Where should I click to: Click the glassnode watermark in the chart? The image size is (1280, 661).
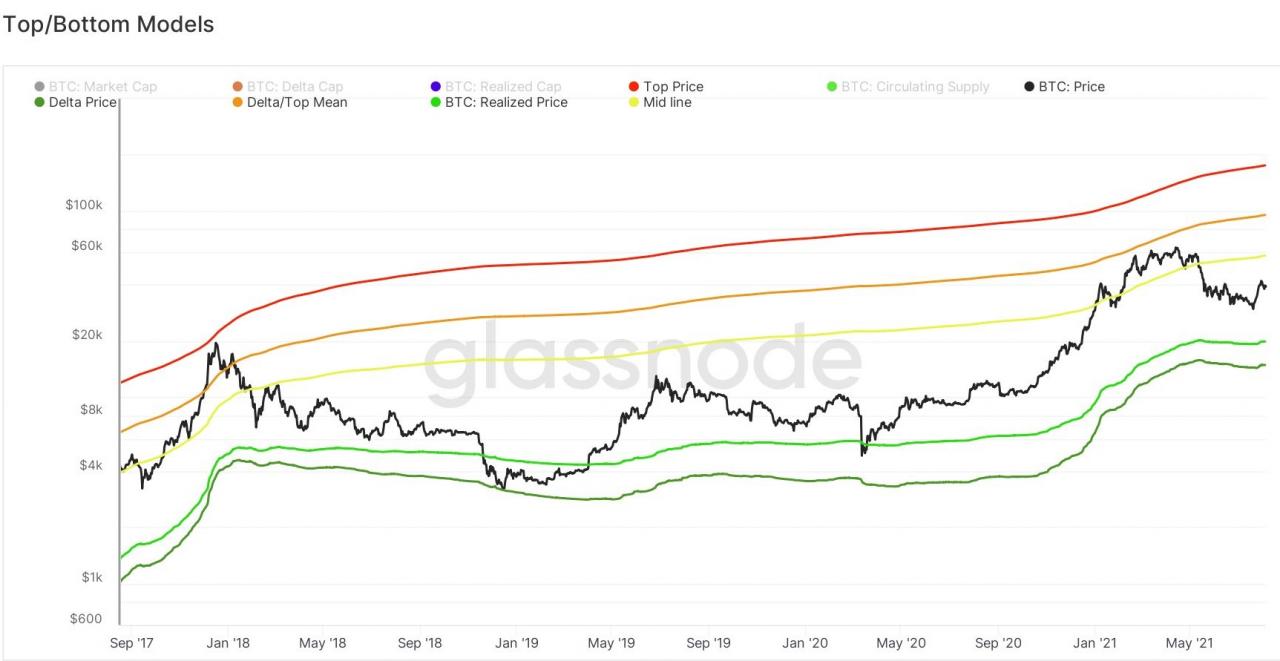coord(642,359)
